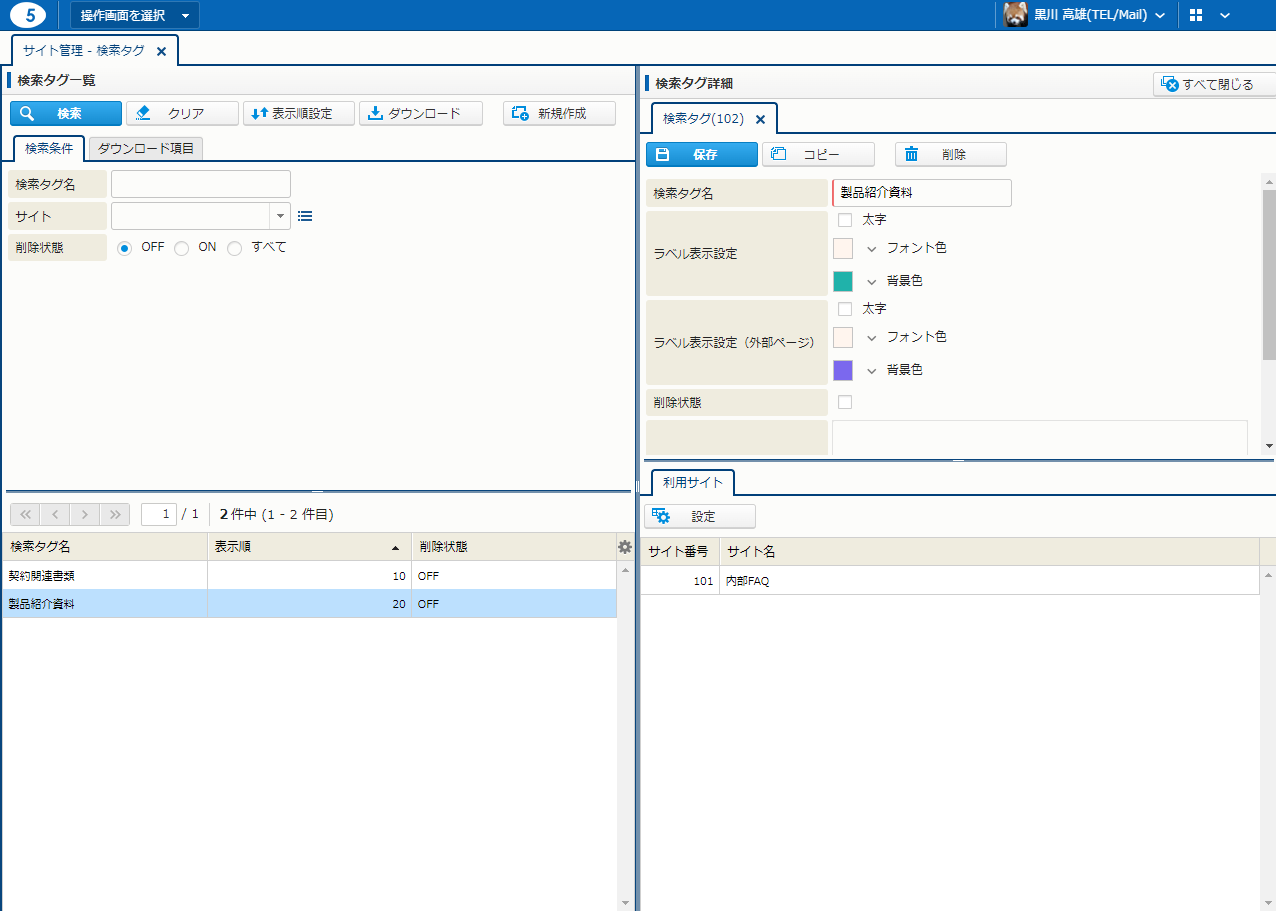Tick the 削除状態 checkbox in the detail panel
The width and height of the screenshot is (1276, 911).
tap(845, 402)
